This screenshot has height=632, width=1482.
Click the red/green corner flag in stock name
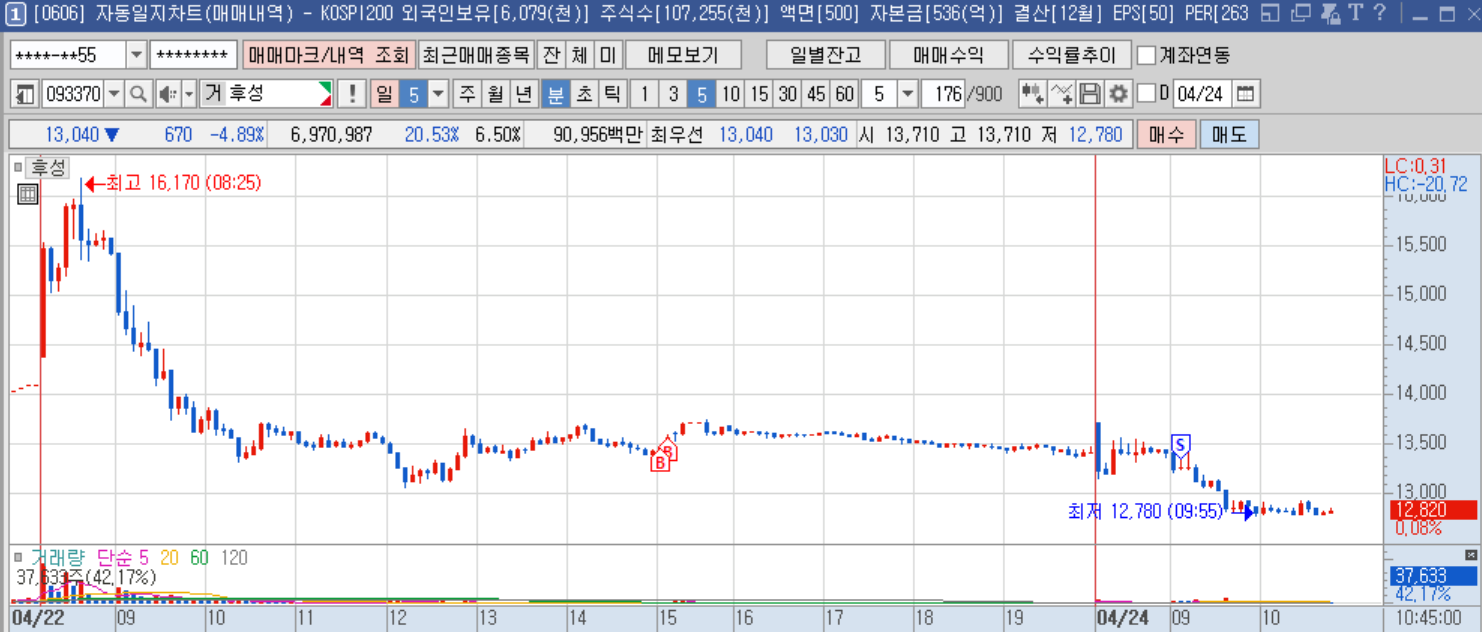[325, 94]
